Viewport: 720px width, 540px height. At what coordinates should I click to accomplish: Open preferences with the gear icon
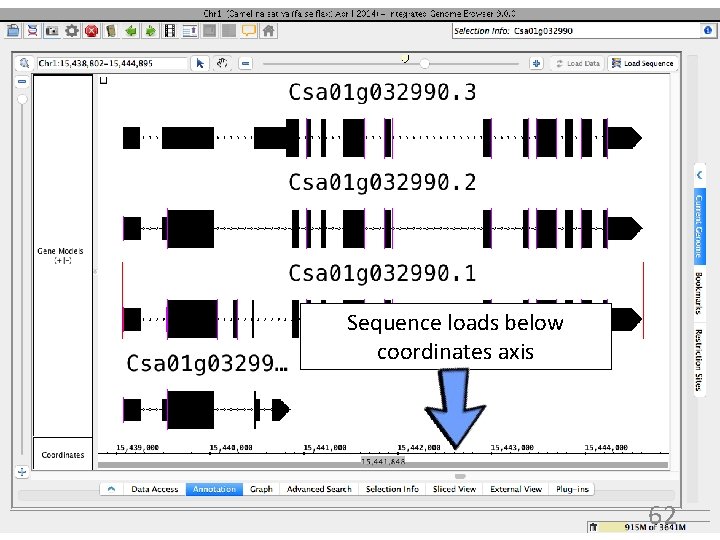pyautogui.click(x=72, y=31)
